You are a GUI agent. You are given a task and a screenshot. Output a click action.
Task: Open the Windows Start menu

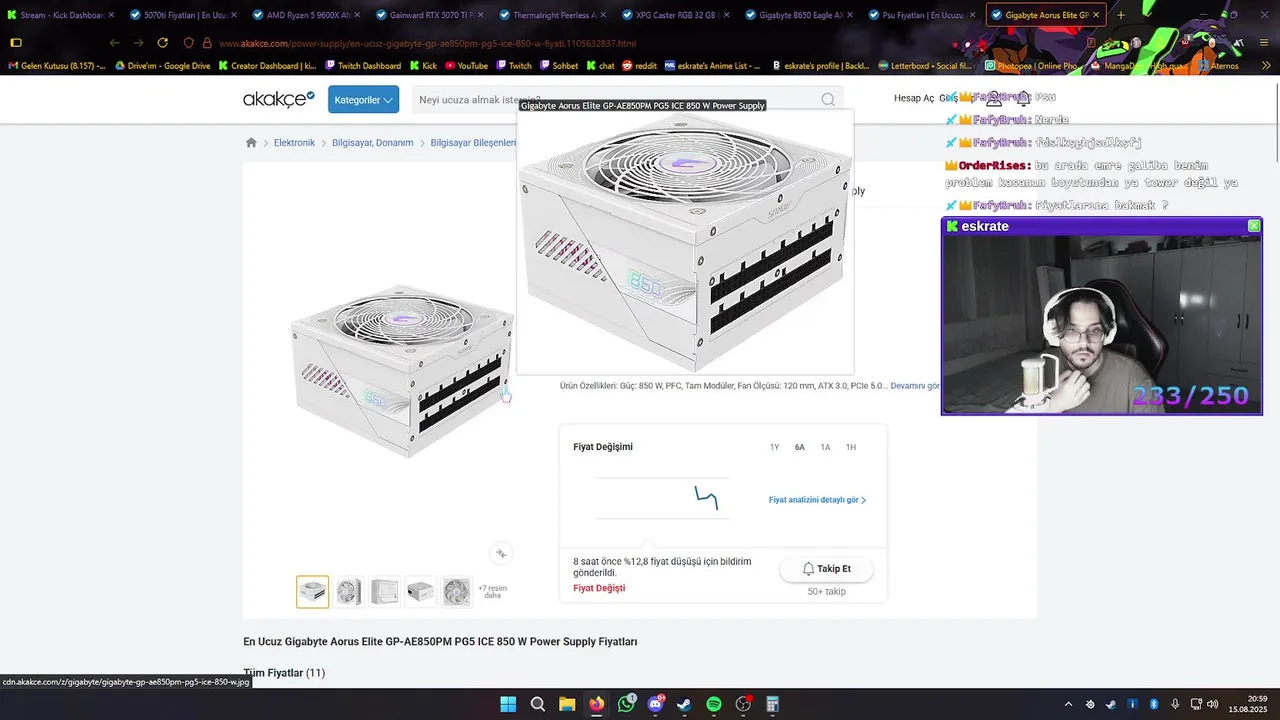click(508, 704)
